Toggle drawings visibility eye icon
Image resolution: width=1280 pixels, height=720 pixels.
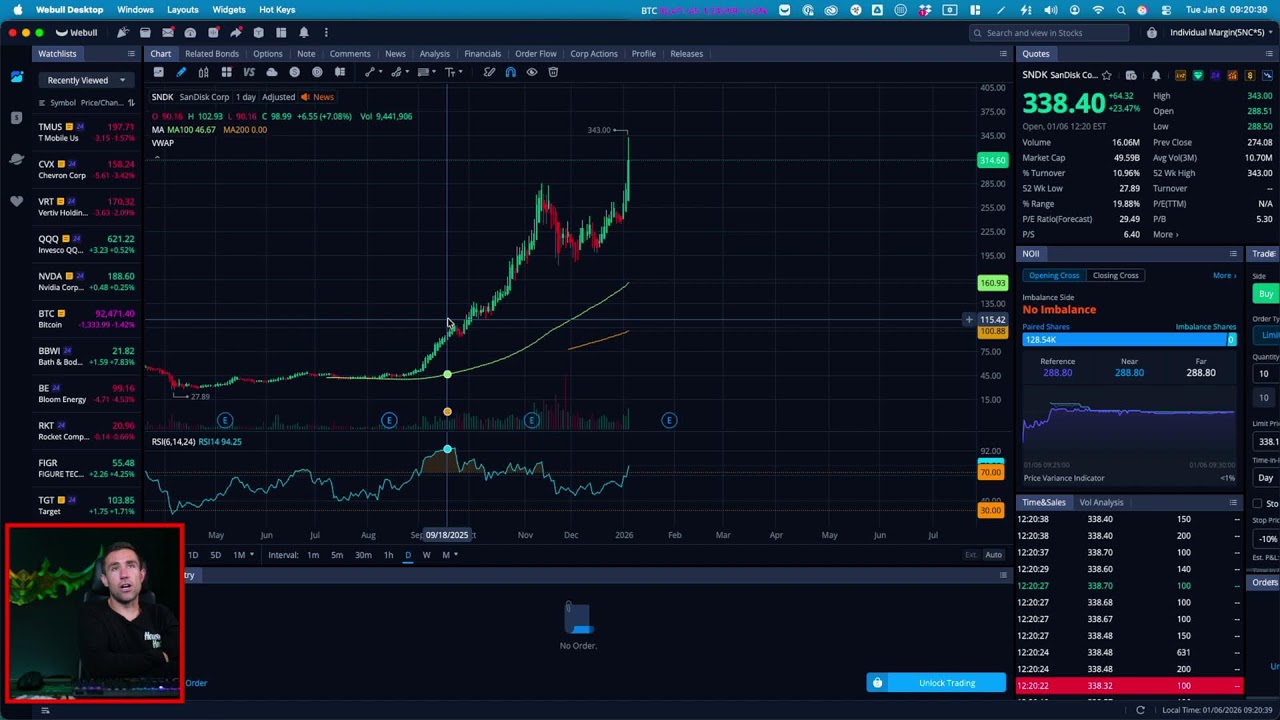tap(532, 72)
